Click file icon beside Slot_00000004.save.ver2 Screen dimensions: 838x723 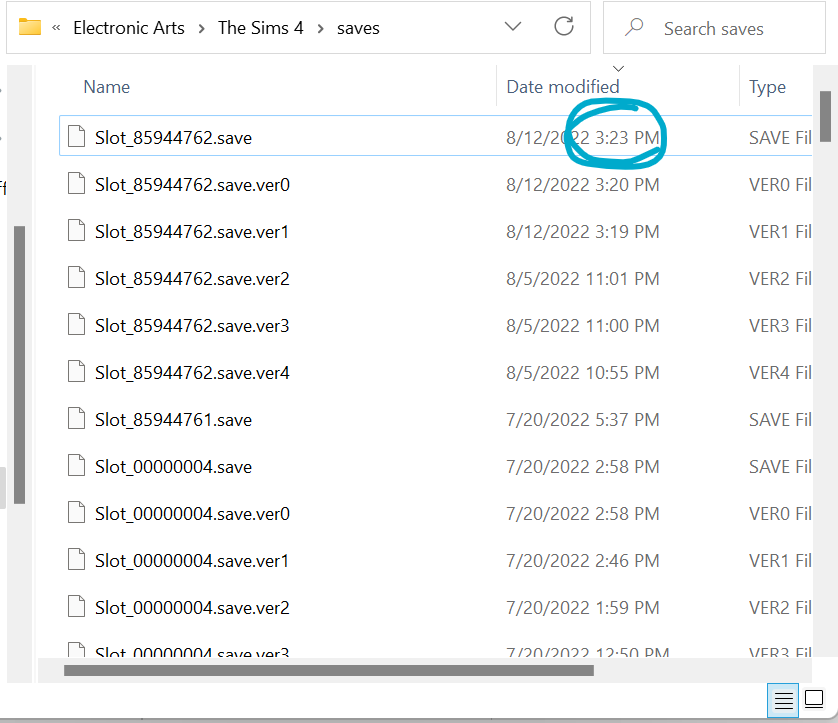click(x=76, y=607)
